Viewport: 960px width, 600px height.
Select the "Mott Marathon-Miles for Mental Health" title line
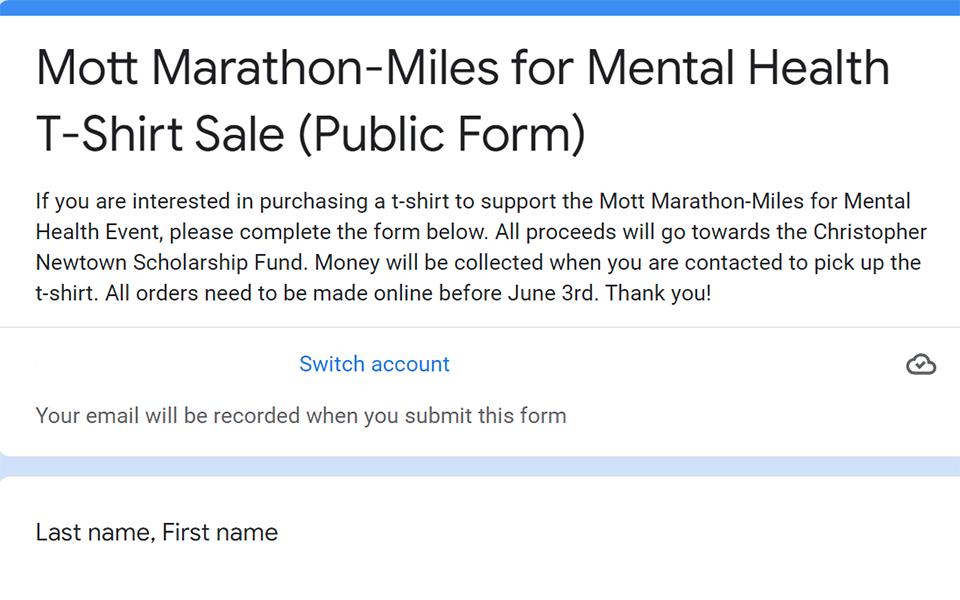click(463, 68)
